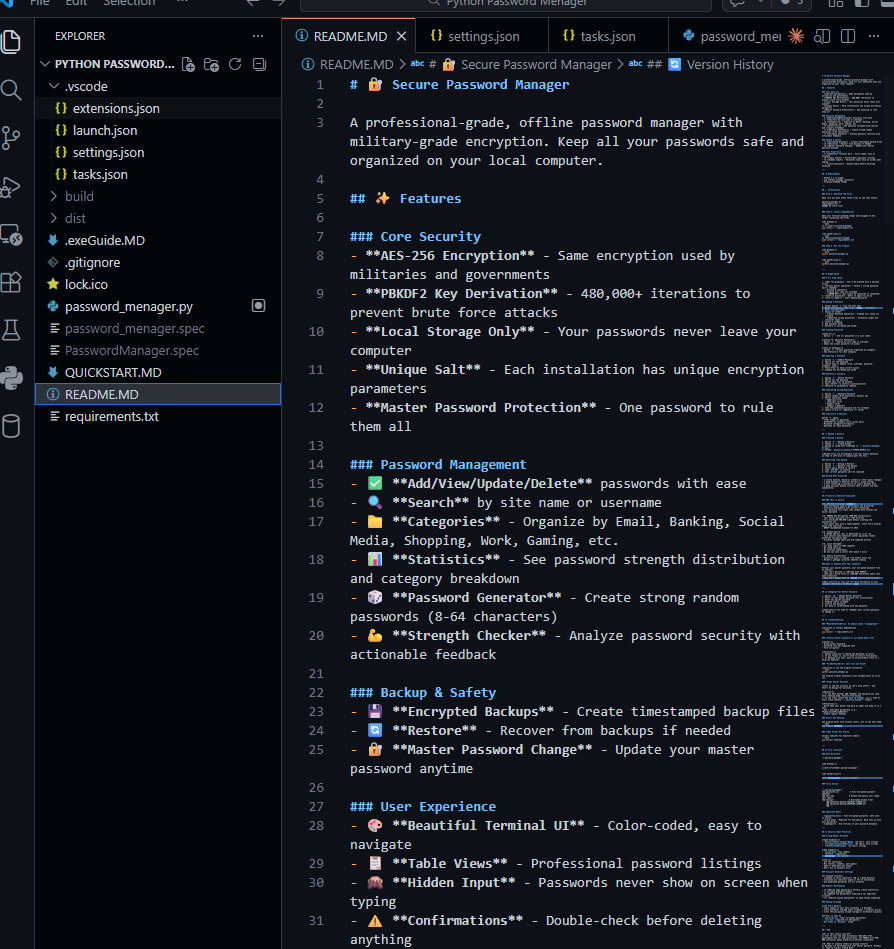Click the '### Core Security' heading
Viewport: 894px width, 949px height.
(x=415, y=237)
